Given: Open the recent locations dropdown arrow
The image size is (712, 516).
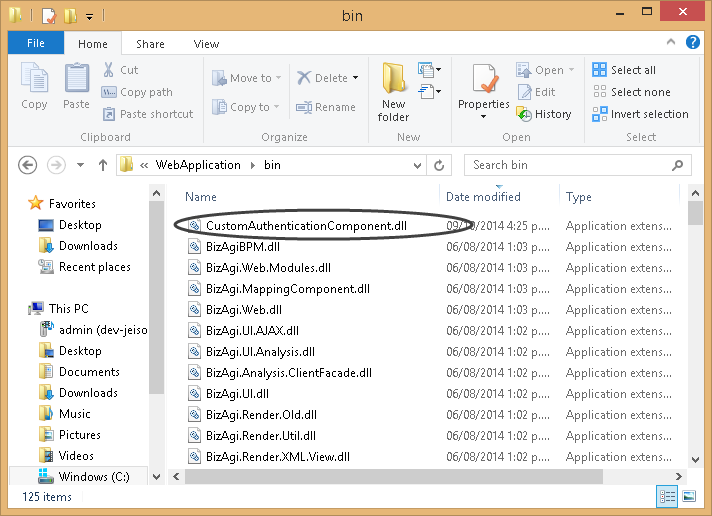Looking at the screenshot, I should 80,165.
